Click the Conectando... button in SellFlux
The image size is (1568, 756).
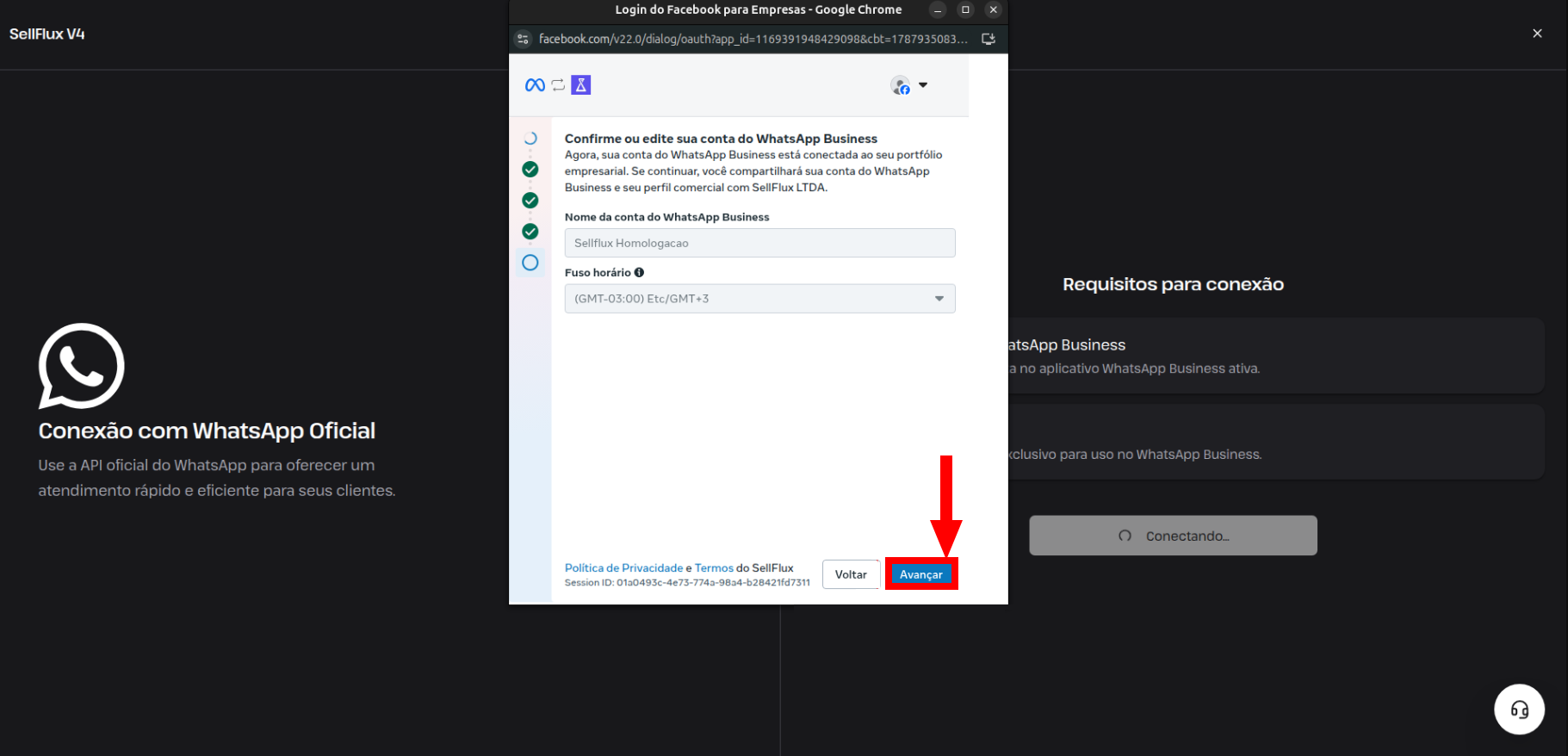point(1173,536)
